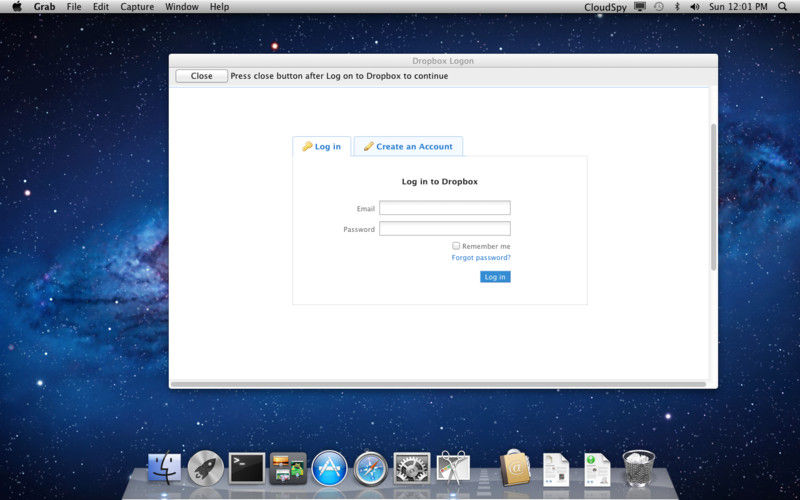Screen dimensions: 800x500
Task: Open Mission Control in the Dock
Action: (288, 468)
